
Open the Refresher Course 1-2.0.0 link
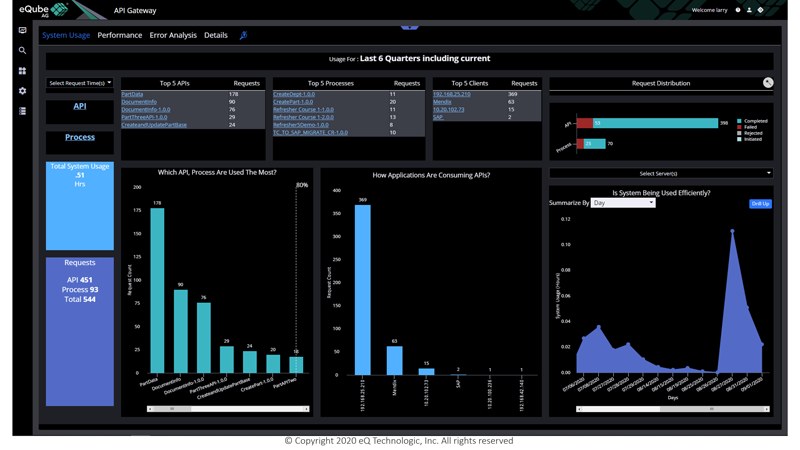(x=303, y=117)
